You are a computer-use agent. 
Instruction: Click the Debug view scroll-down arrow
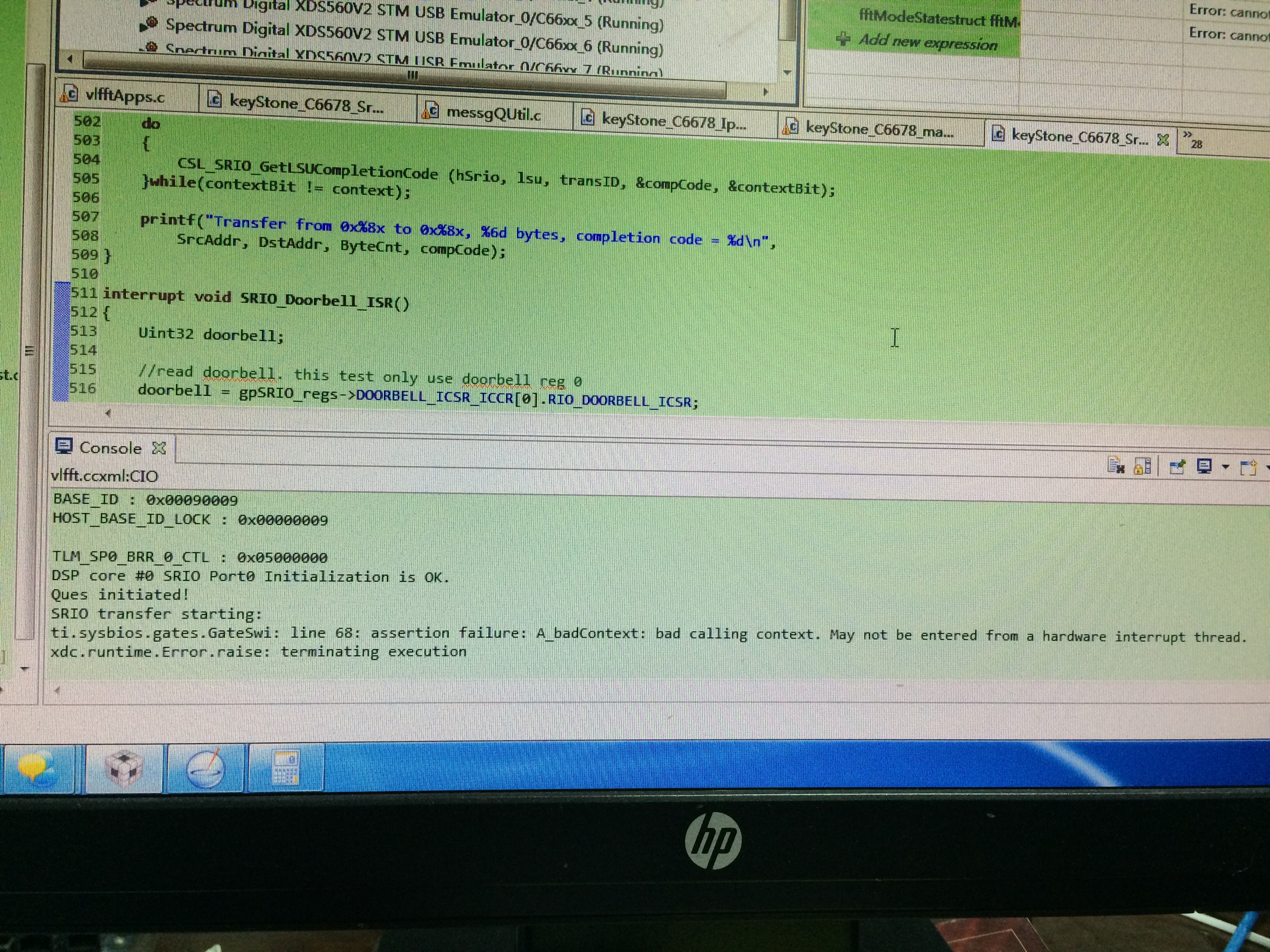click(x=787, y=73)
